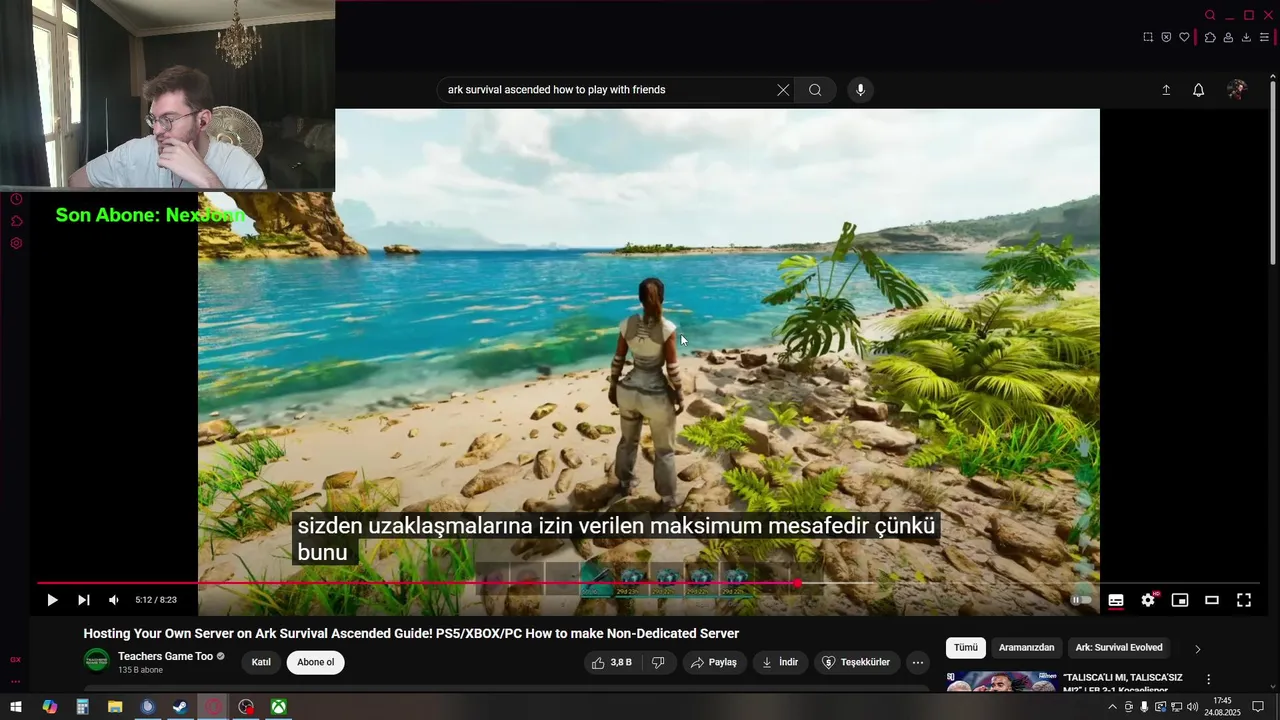The image size is (1280, 720).
Task: Show more filter chips arrow
Action: pos(1197,649)
